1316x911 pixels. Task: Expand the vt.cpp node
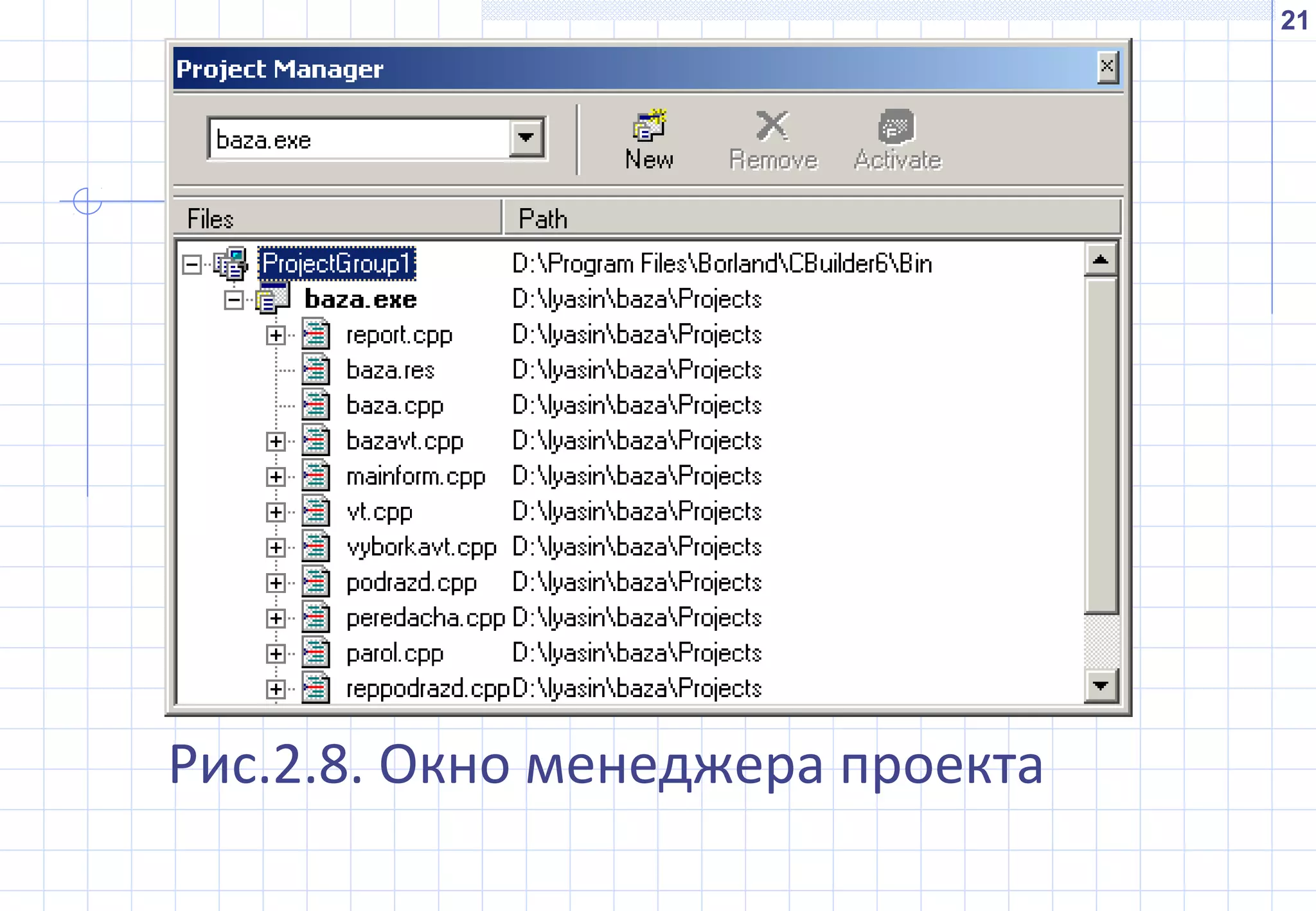pyautogui.click(x=276, y=511)
